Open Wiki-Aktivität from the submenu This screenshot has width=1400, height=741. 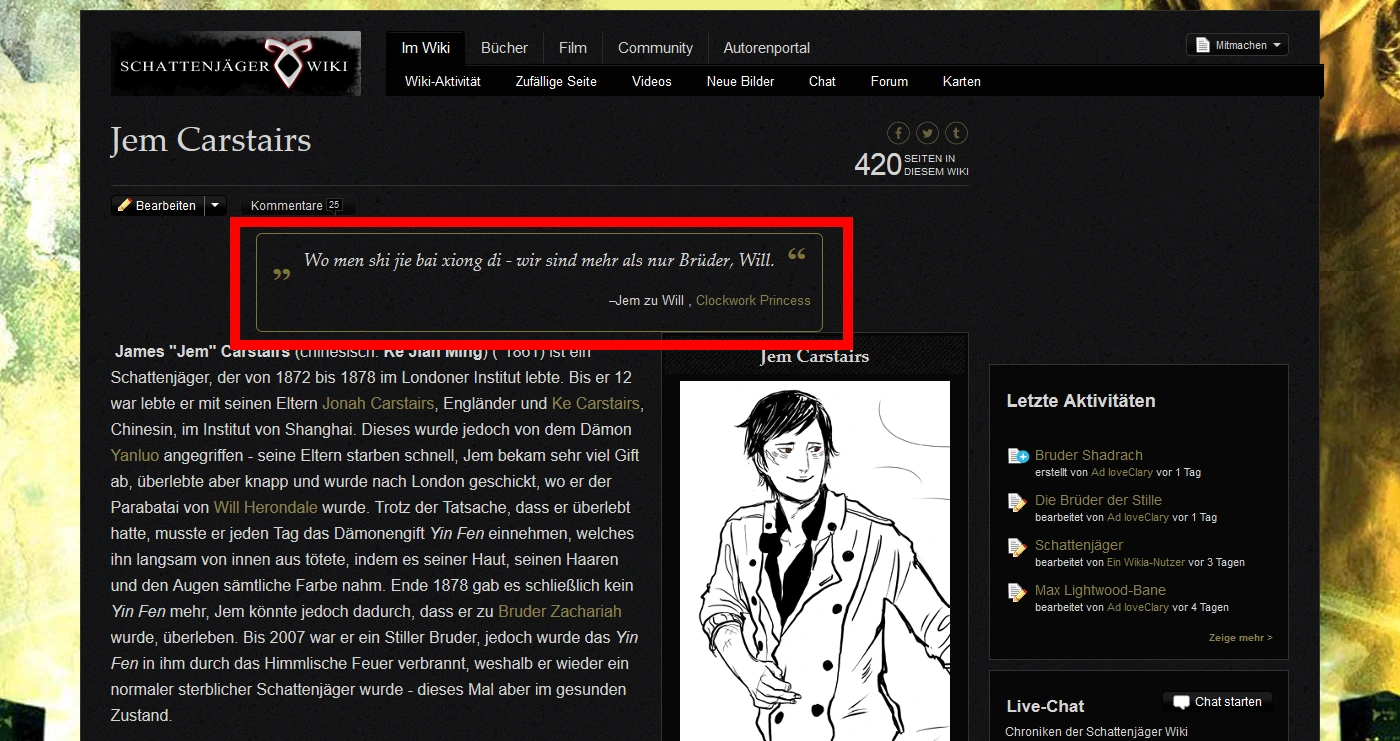[443, 81]
